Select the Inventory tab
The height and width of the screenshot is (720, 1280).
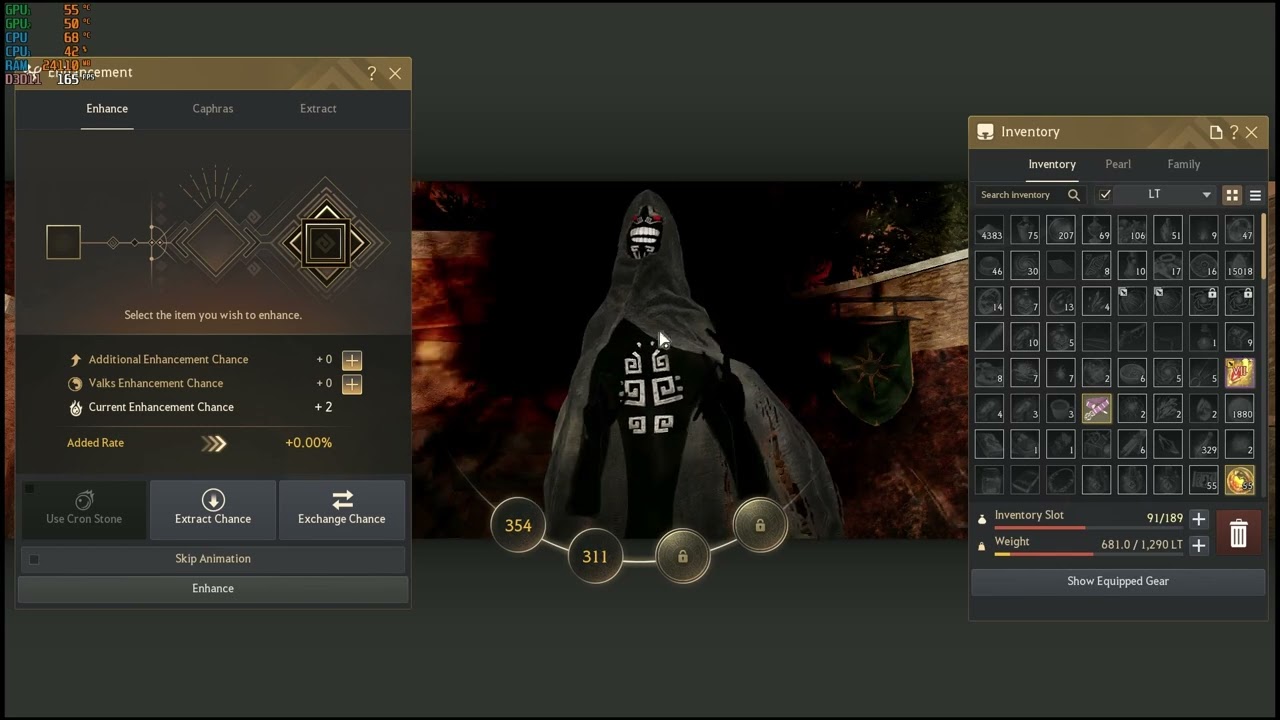[1052, 165]
